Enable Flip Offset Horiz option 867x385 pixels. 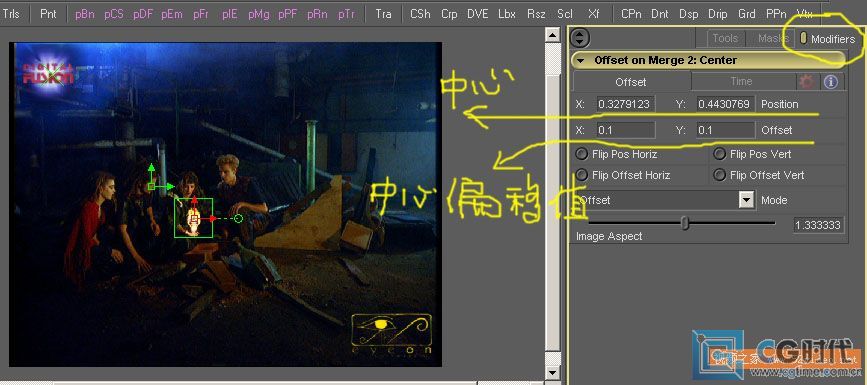pos(582,175)
